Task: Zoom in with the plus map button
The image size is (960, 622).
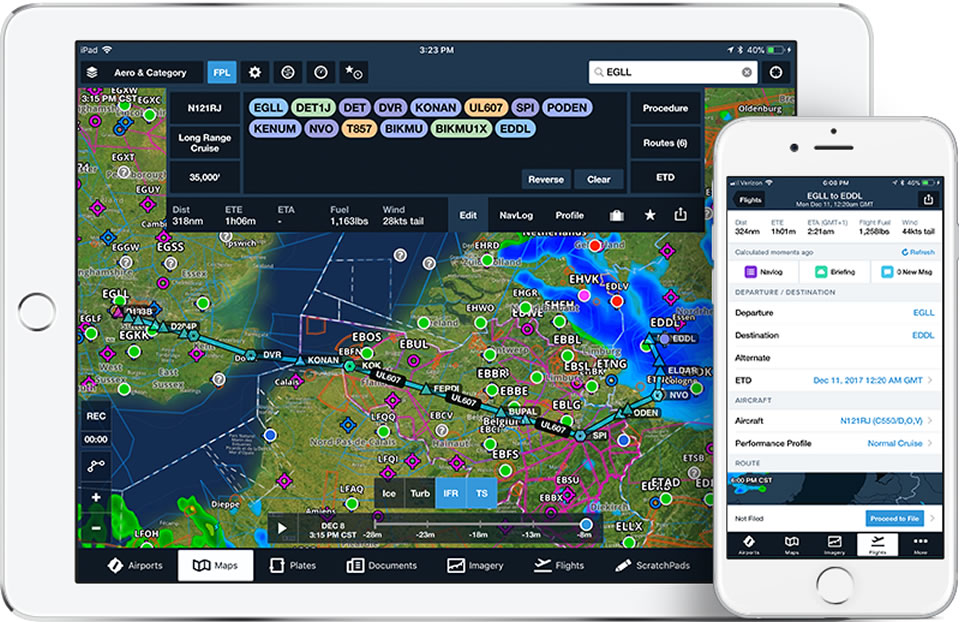Action: pyautogui.click(x=96, y=497)
